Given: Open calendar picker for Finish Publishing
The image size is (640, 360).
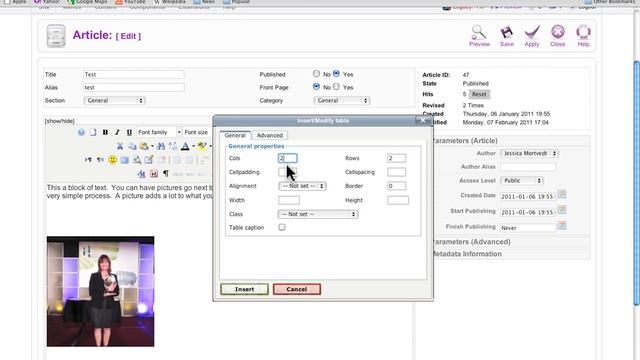Looking at the screenshot, I should click(562, 226).
